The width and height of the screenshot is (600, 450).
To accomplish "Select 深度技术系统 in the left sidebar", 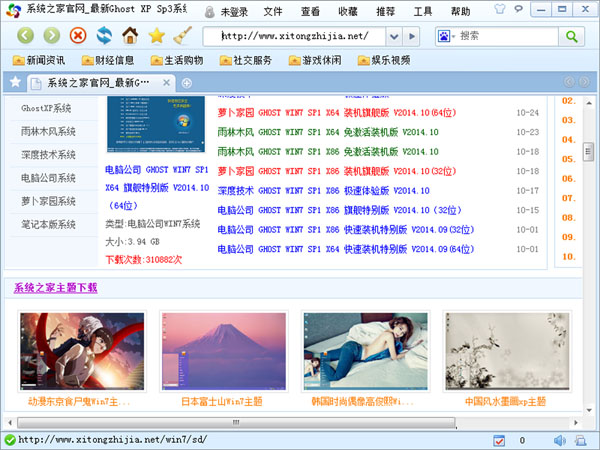I will click(x=48, y=155).
